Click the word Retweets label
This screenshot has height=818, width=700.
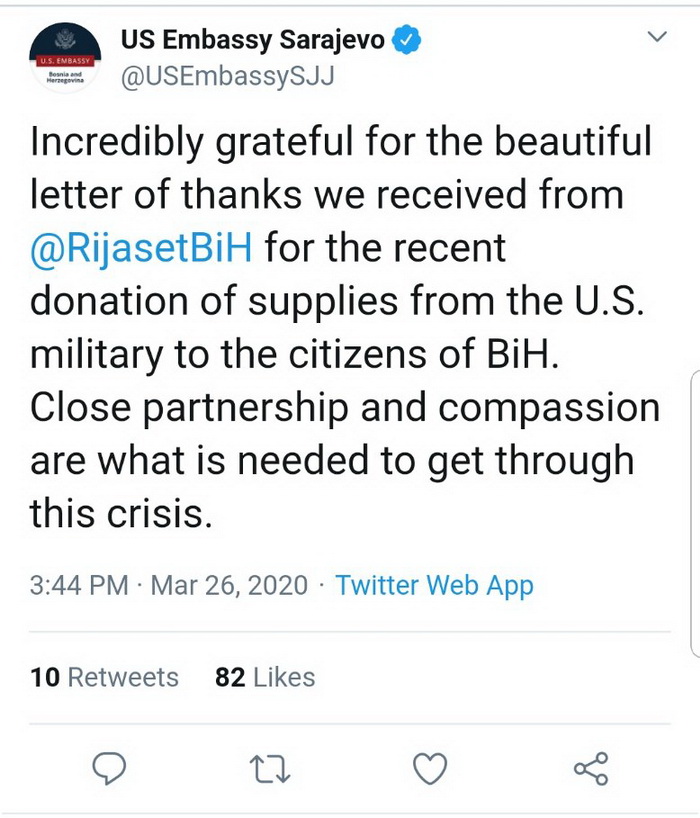(123, 677)
